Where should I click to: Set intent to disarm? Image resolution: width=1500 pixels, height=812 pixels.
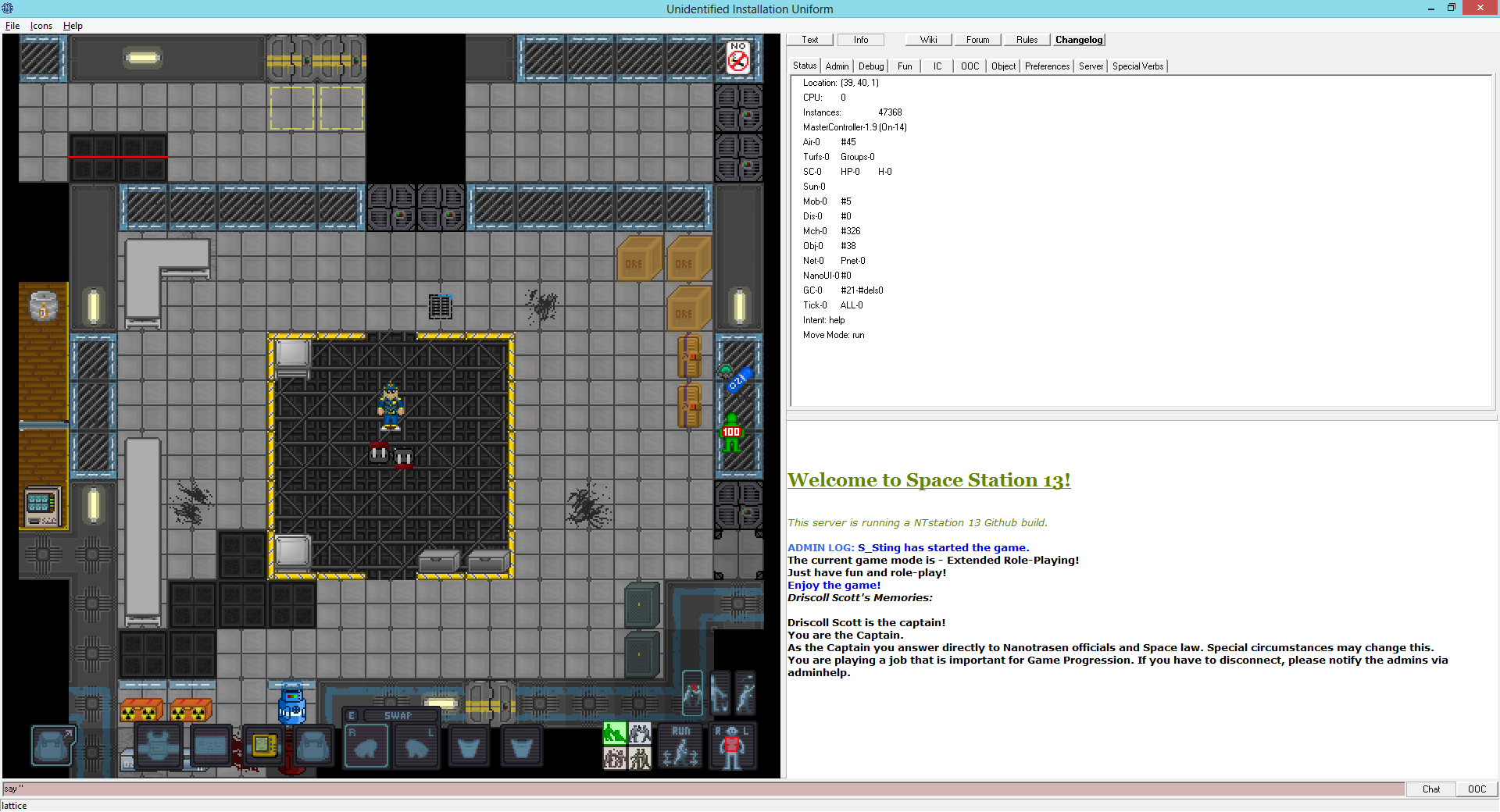coord(640,733)
